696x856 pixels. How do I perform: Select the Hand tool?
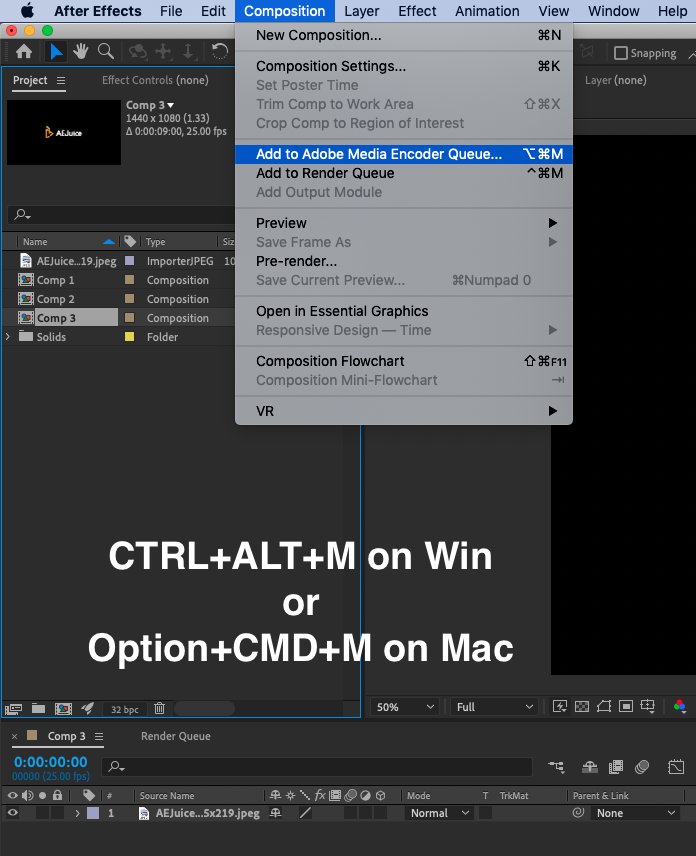tap(81, 52)
